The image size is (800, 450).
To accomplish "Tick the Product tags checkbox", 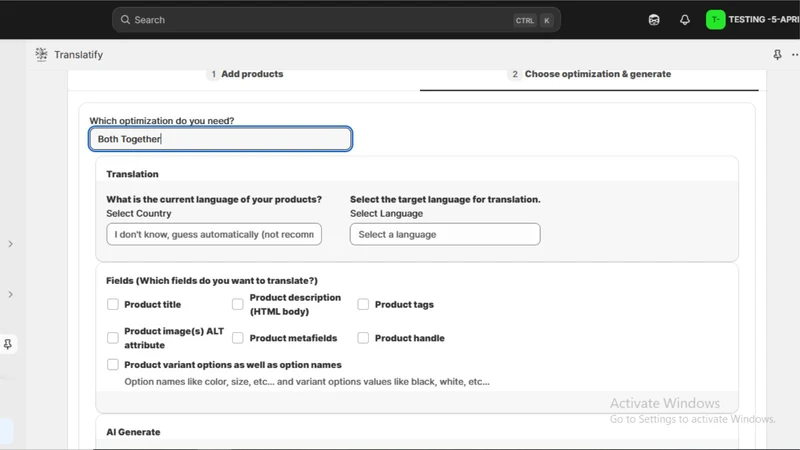I will (363, 304).
